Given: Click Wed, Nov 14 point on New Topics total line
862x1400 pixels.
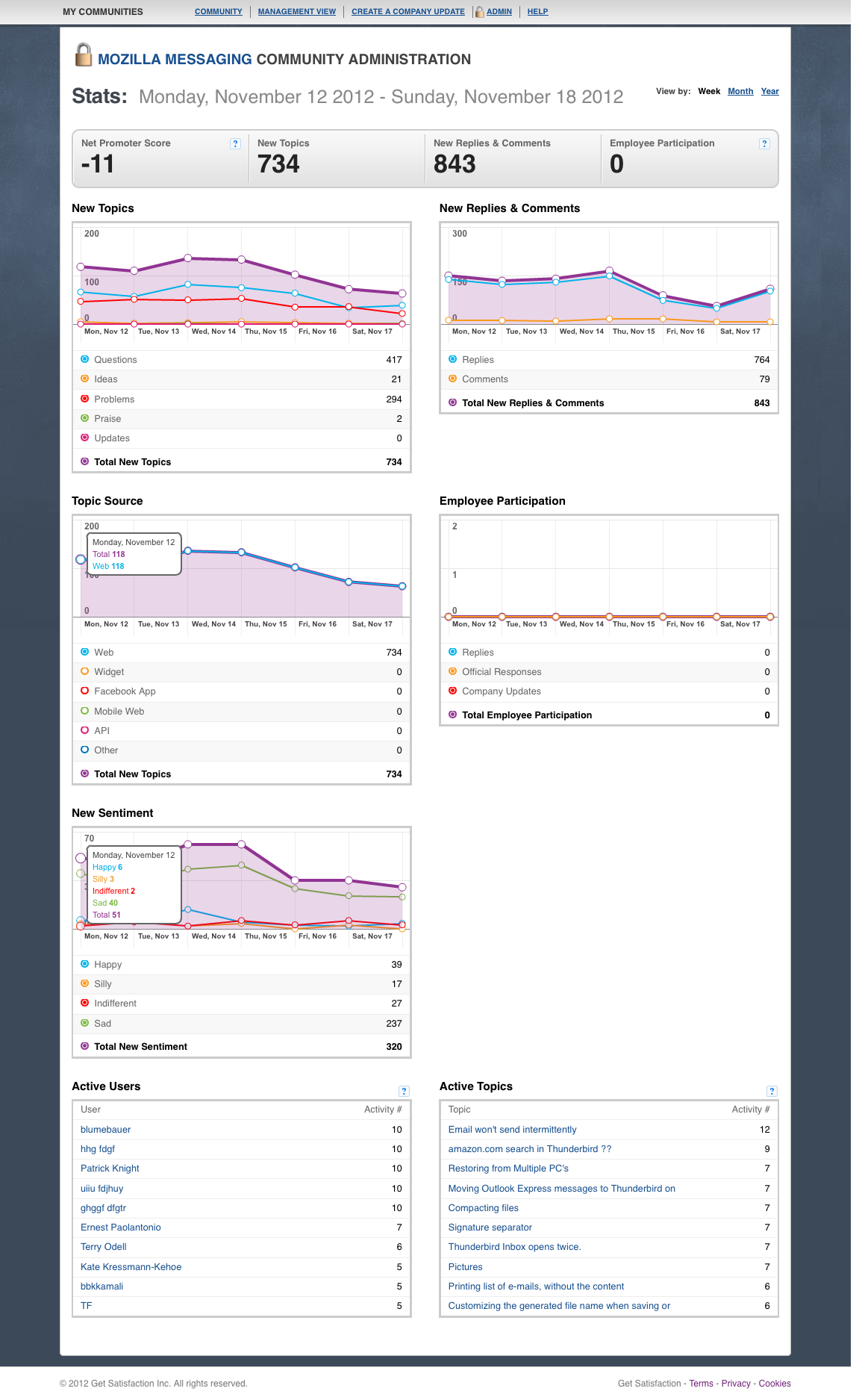Looking at the screenshot, I should 188,258.
